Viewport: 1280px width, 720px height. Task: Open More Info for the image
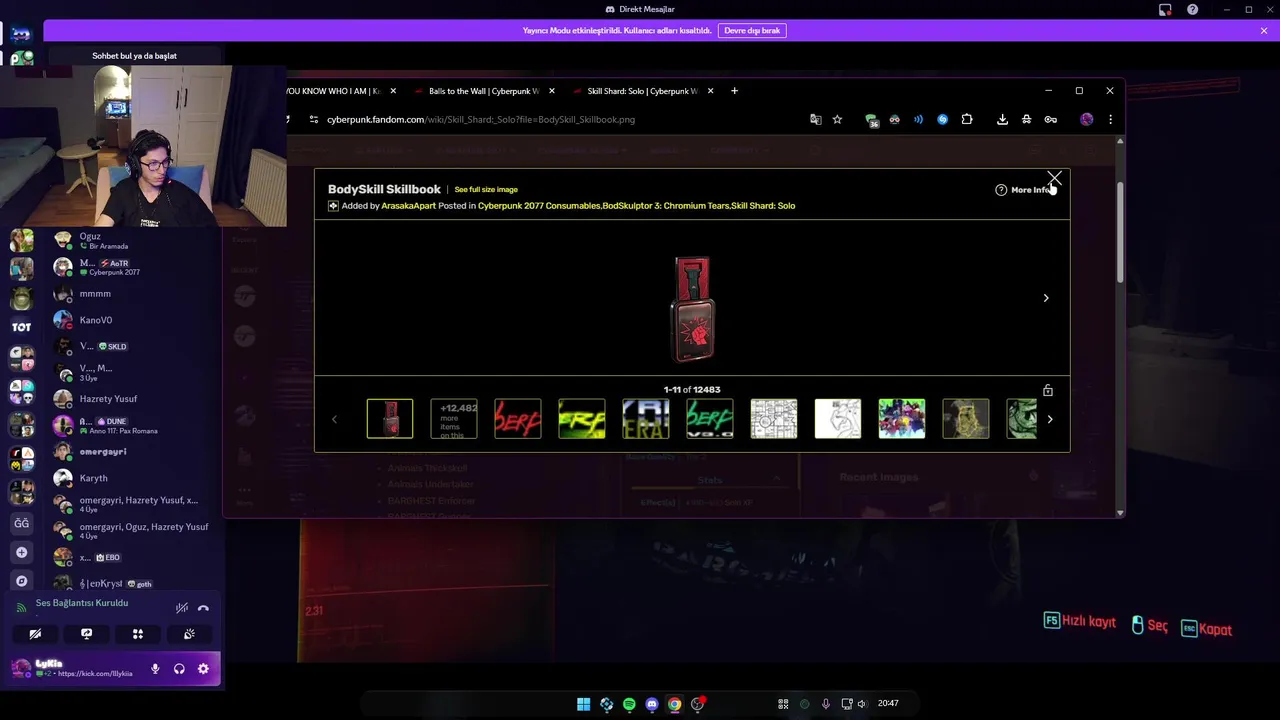coord(1024,190)
